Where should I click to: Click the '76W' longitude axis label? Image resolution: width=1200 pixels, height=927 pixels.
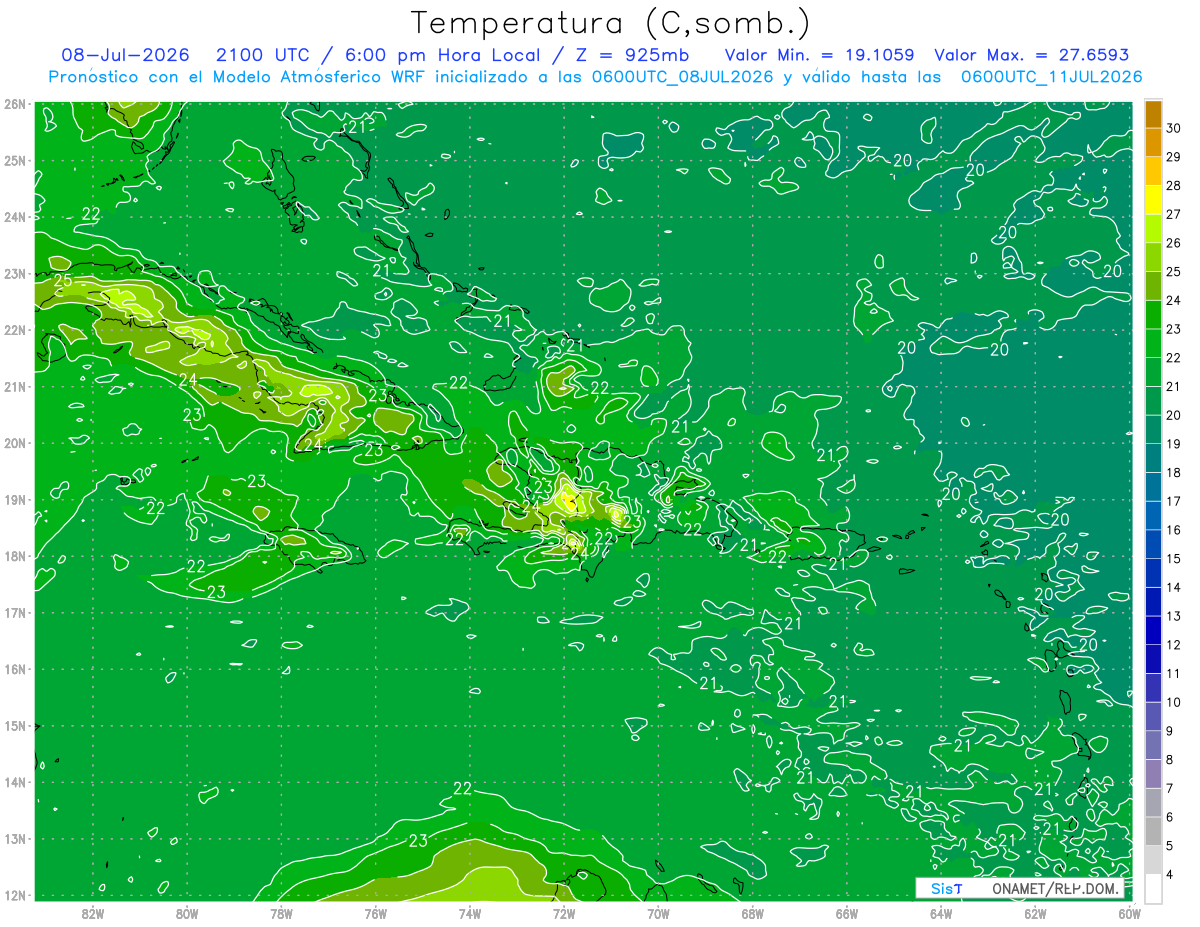(375, 913)
